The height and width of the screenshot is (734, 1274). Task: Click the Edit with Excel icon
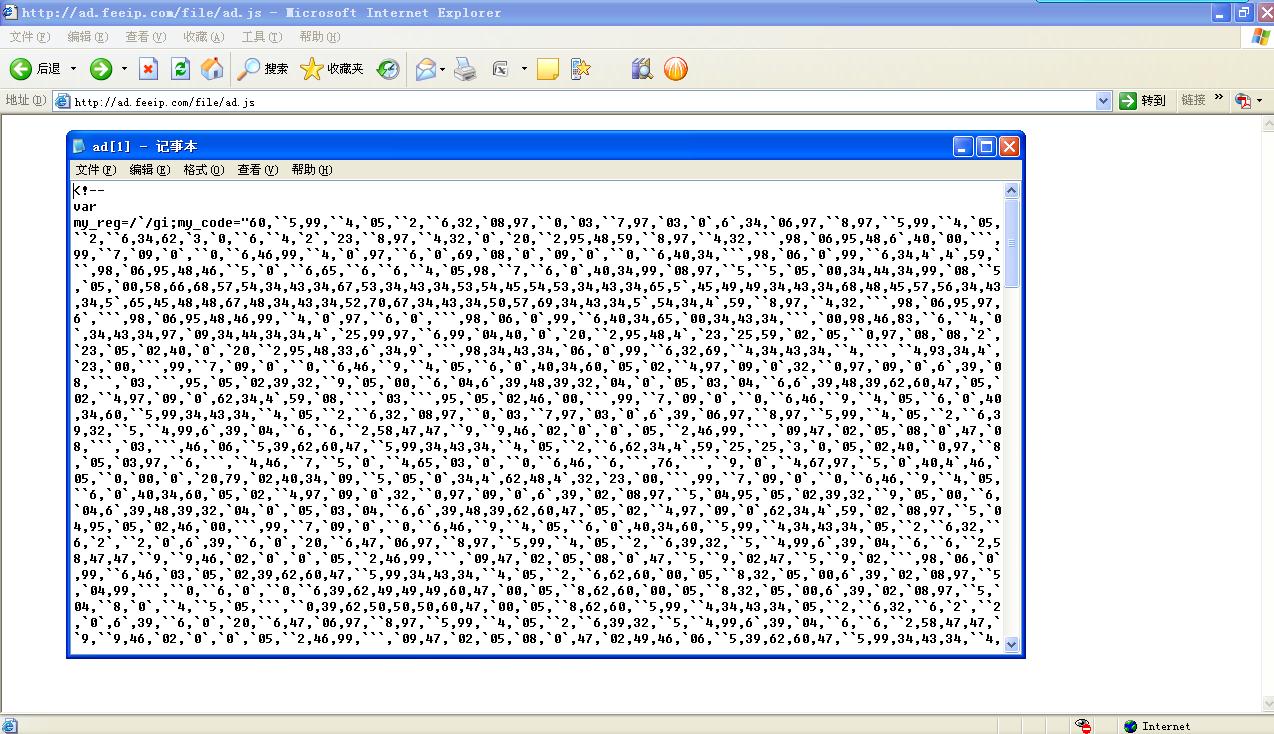coord(500,69)
